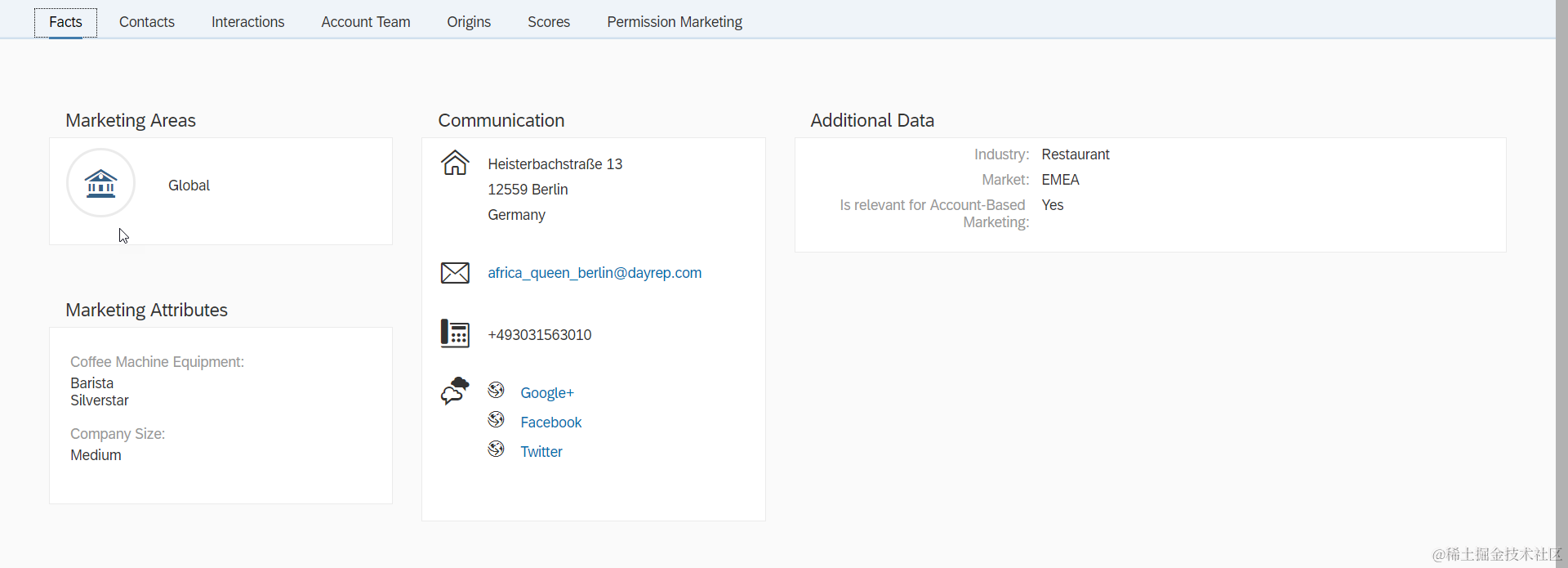Click the globe icon beside Google+

[x=496, y=391]
